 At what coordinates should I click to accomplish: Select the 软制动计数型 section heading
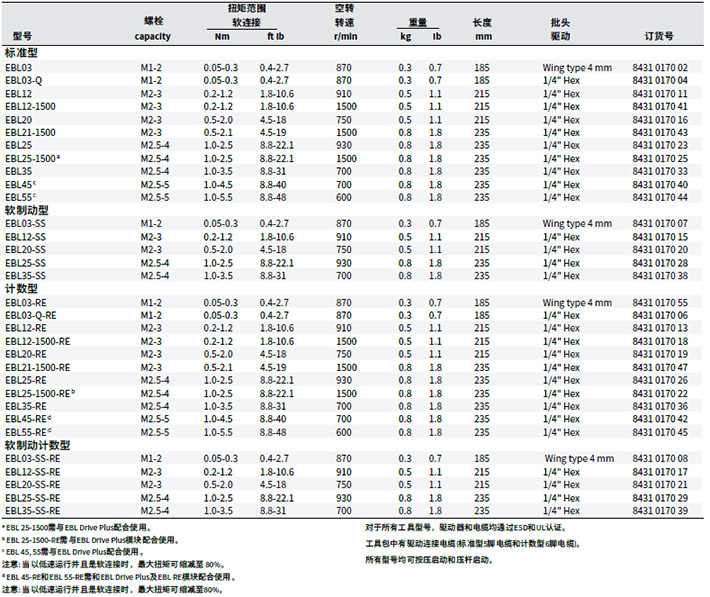coord(37,445)
